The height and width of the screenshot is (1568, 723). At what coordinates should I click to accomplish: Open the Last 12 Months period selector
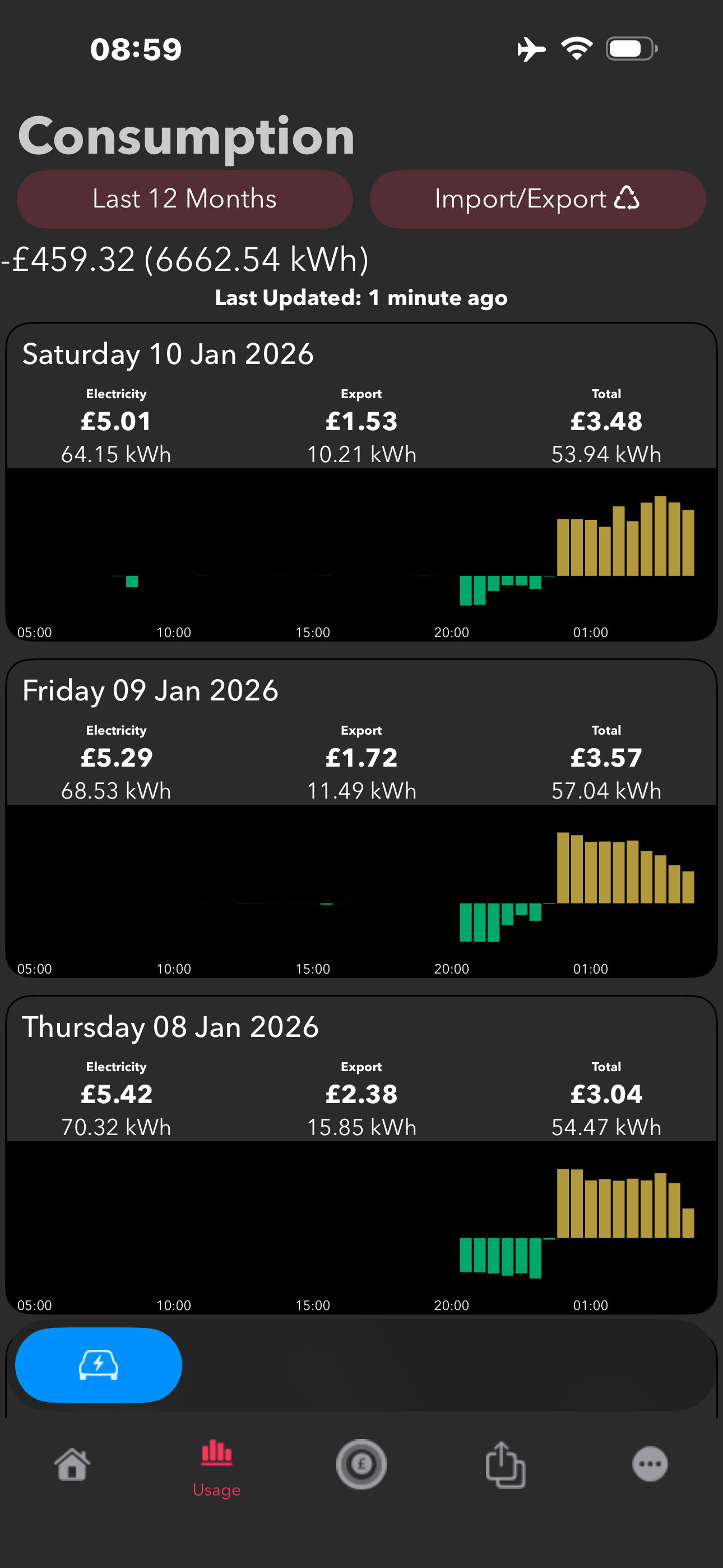pyautogui.click(x=185, y=199)
